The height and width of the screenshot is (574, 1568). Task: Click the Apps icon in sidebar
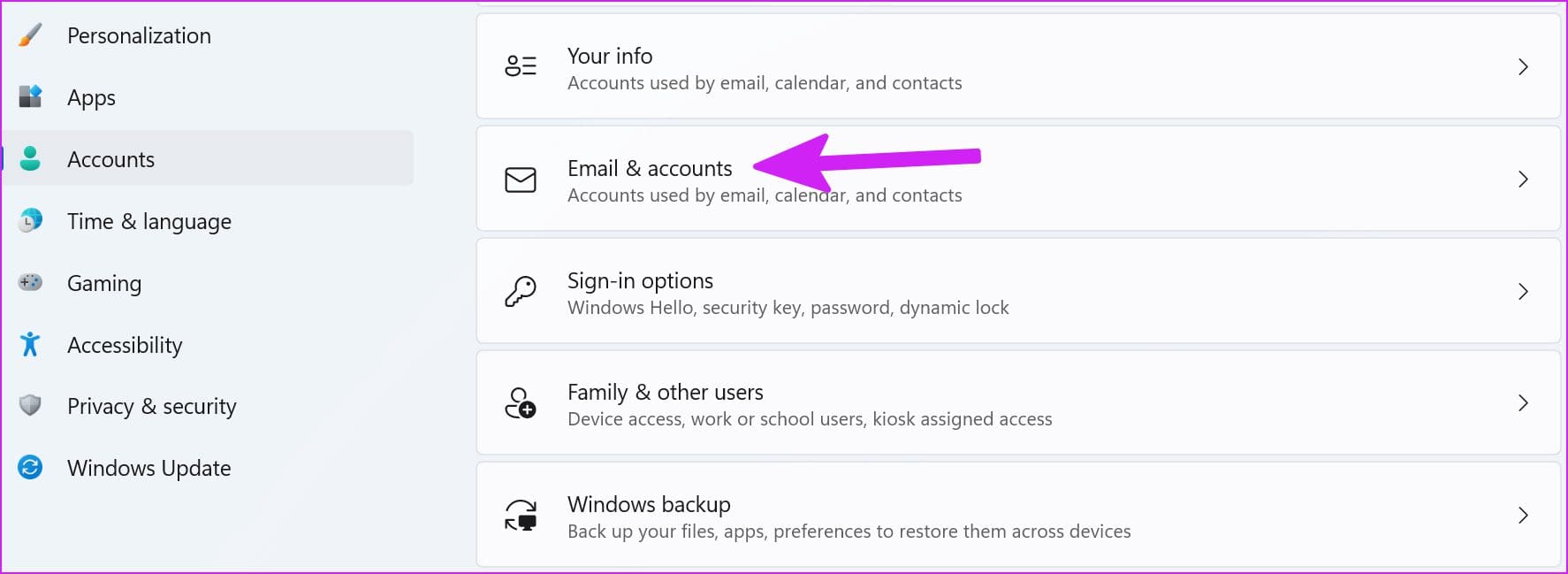coord(30,96)
